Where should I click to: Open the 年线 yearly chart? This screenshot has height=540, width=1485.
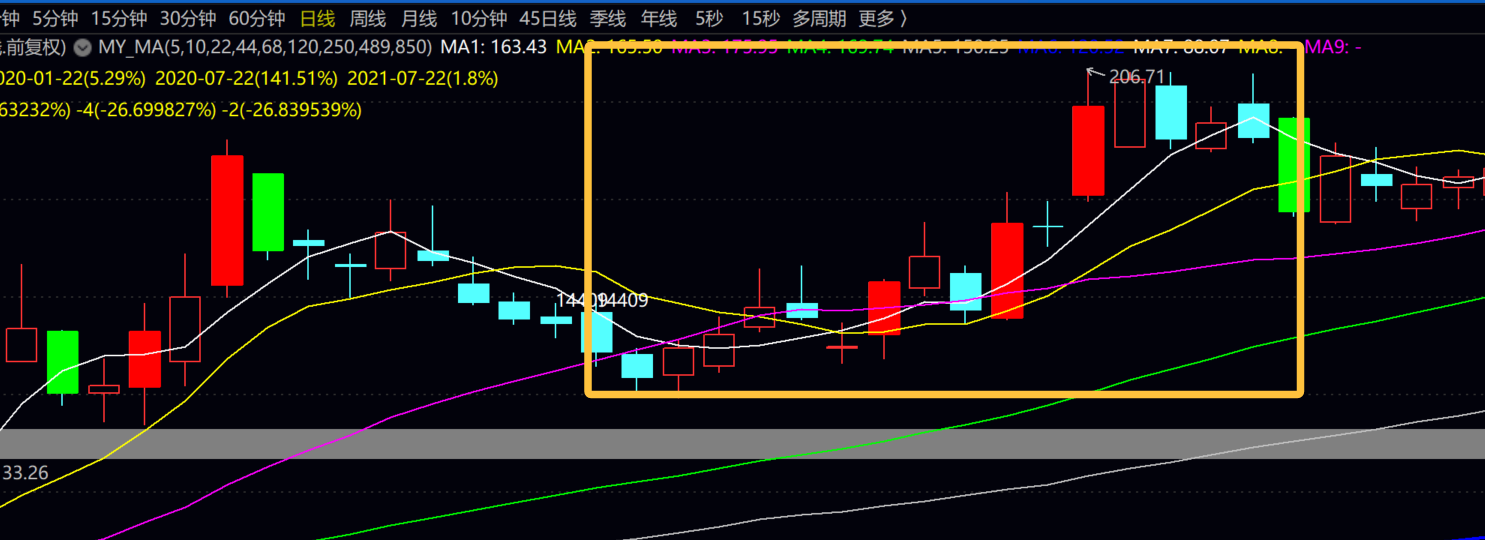point(659,18)
